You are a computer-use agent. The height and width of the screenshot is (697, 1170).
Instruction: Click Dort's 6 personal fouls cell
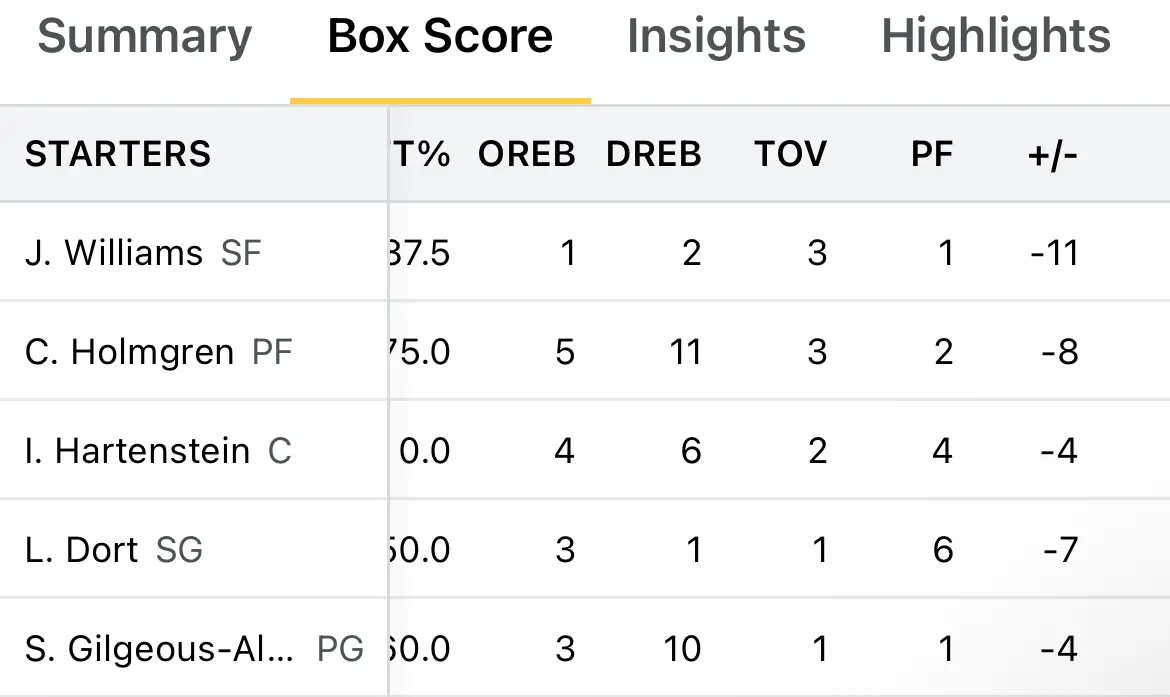pyautogui.click(x=943, y=551)
